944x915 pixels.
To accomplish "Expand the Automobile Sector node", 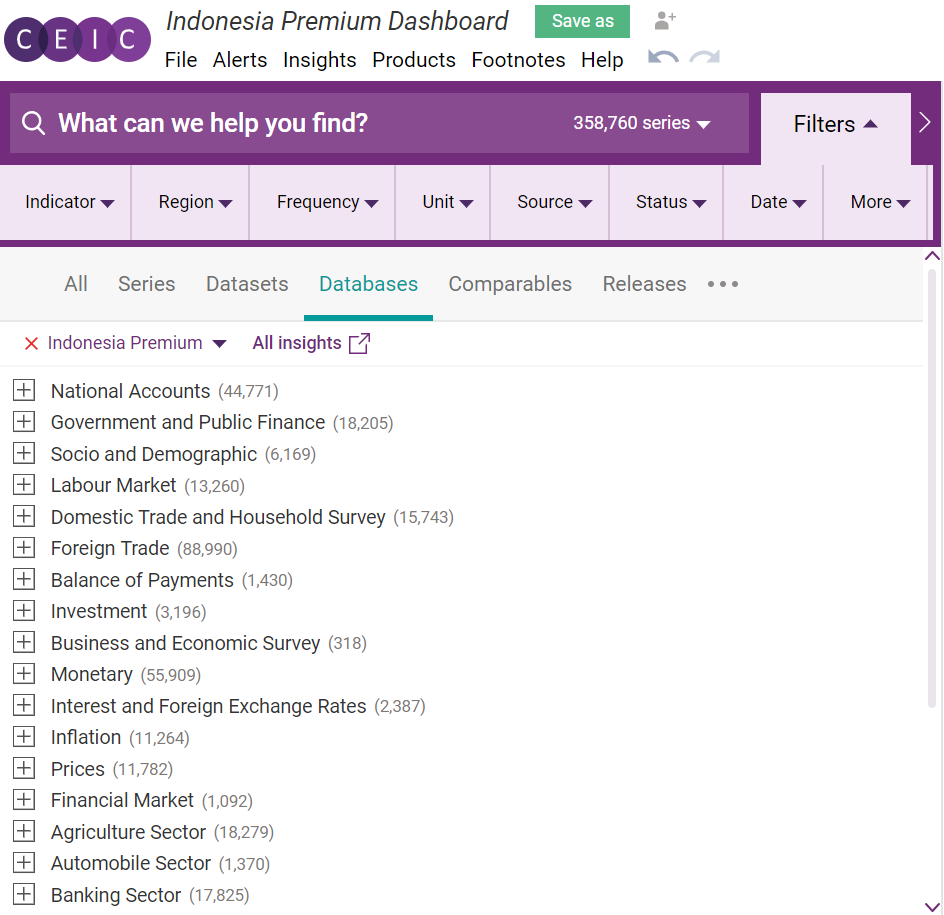I will point(23,863).
